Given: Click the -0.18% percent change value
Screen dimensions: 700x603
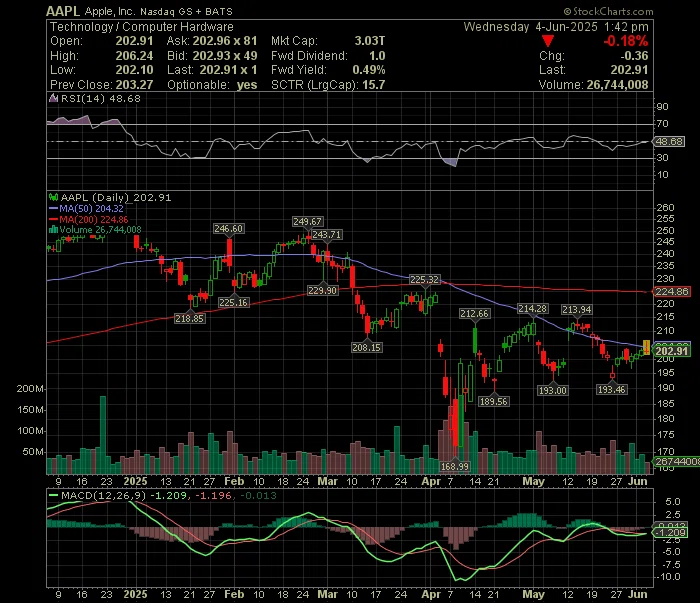Looking at the screenshot, I should [625, 41].
